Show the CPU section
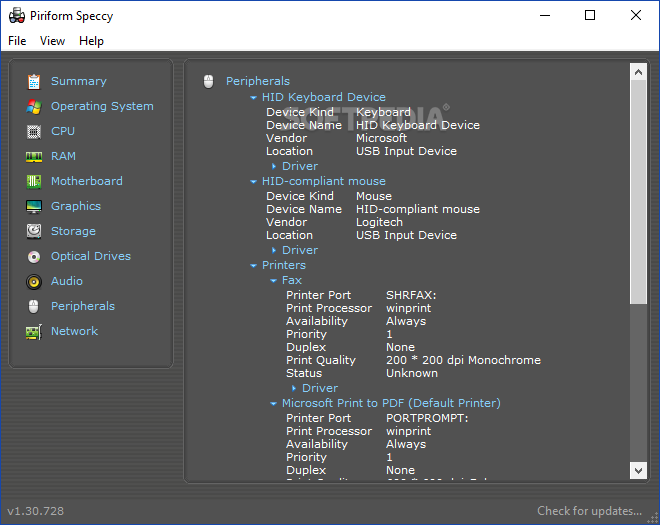This screenshot has width=660, height=525. point(63,131)
